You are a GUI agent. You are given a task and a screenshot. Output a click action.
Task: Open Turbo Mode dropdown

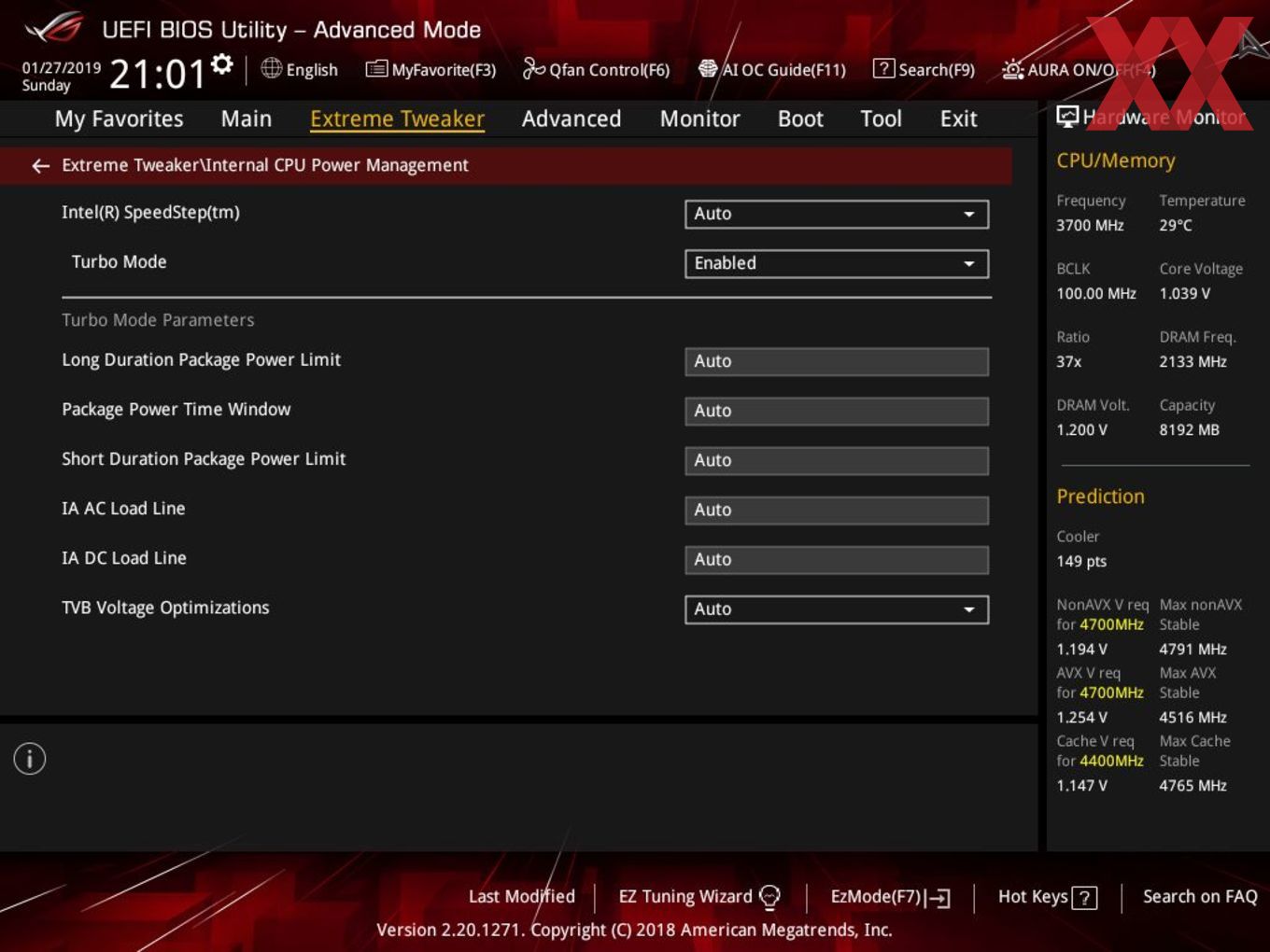point(837,263)
